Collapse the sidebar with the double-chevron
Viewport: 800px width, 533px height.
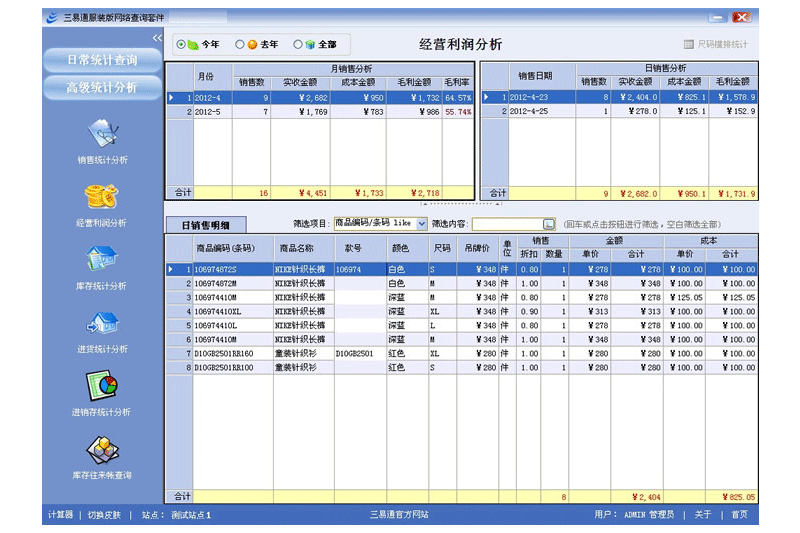point(157,38)
